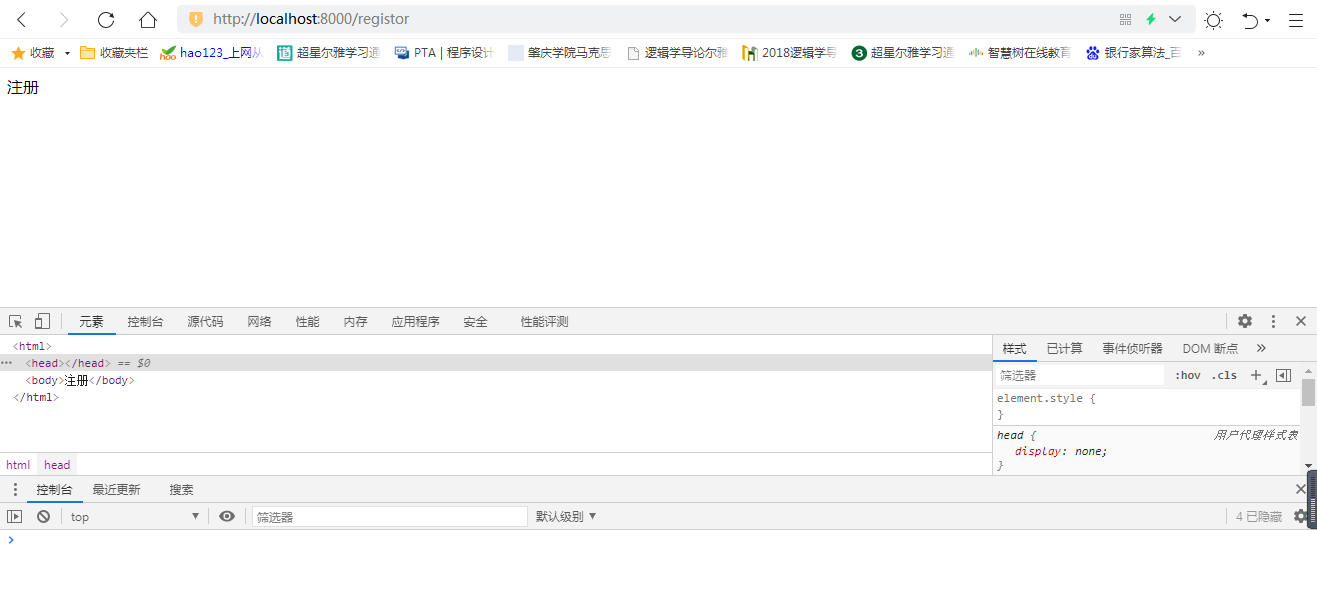Switch to the 应用程序 tab

point(415,322)
